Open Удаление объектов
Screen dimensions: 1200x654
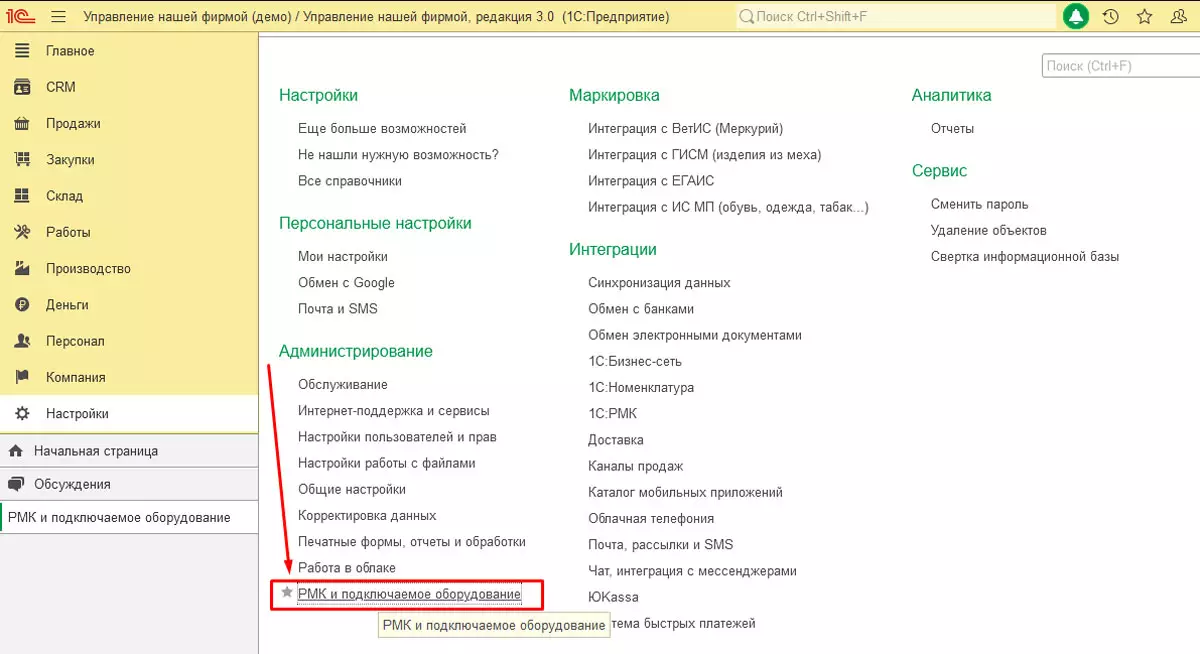coord(989,230)
